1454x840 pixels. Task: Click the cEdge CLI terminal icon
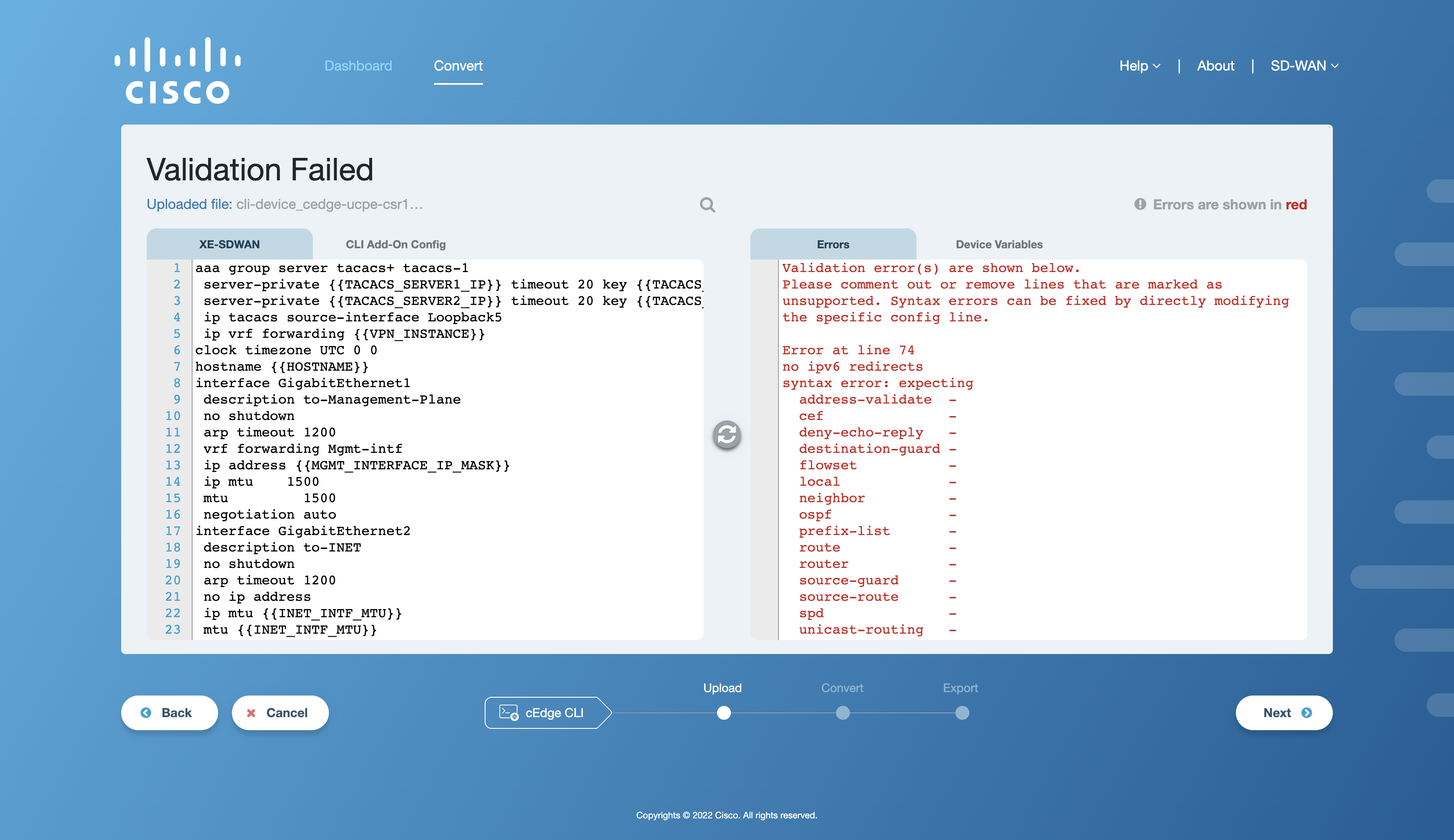pyautogui.click(x=508, y=712)
